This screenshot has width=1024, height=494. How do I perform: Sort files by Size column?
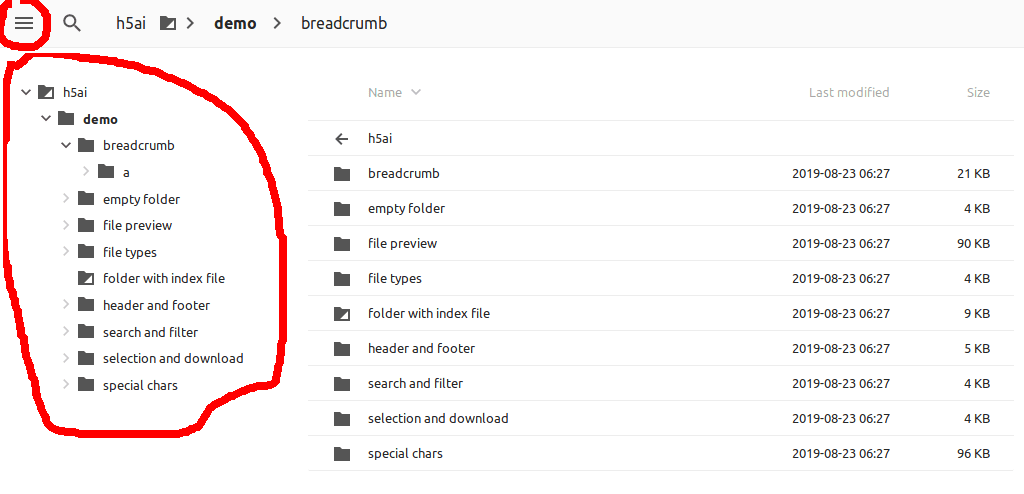[977, 93]
